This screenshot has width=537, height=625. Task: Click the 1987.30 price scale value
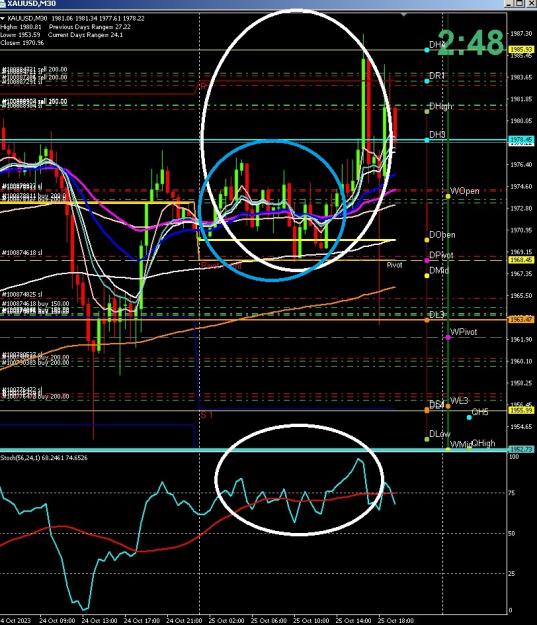point(521,34)
